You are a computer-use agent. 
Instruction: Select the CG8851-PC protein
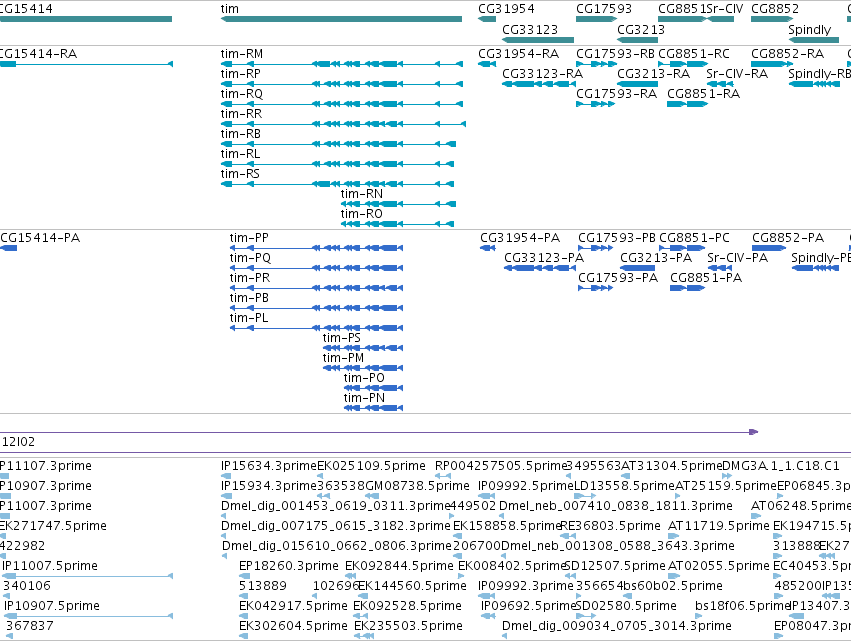pos(683,248)
